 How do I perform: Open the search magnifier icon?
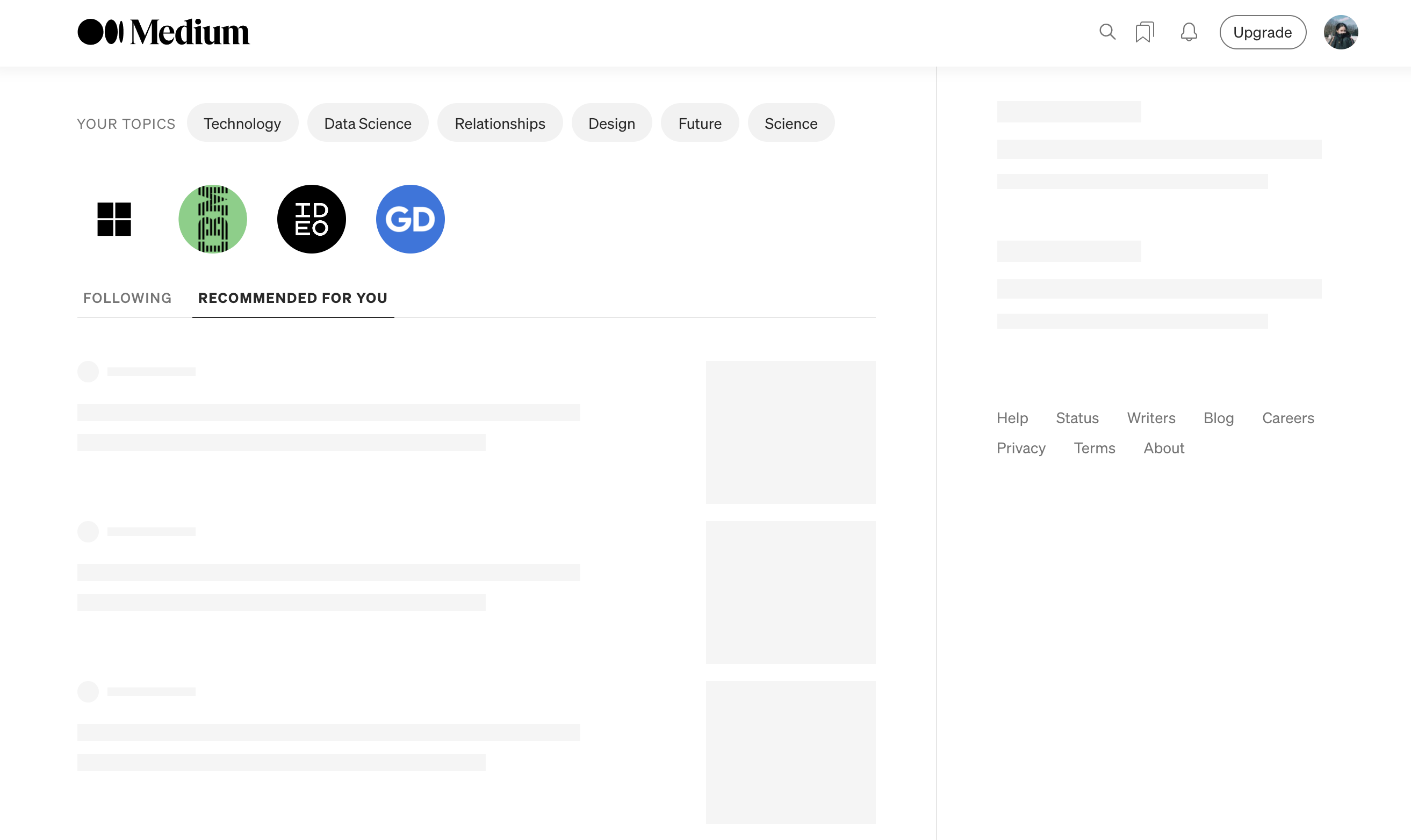coord(1107,32)
